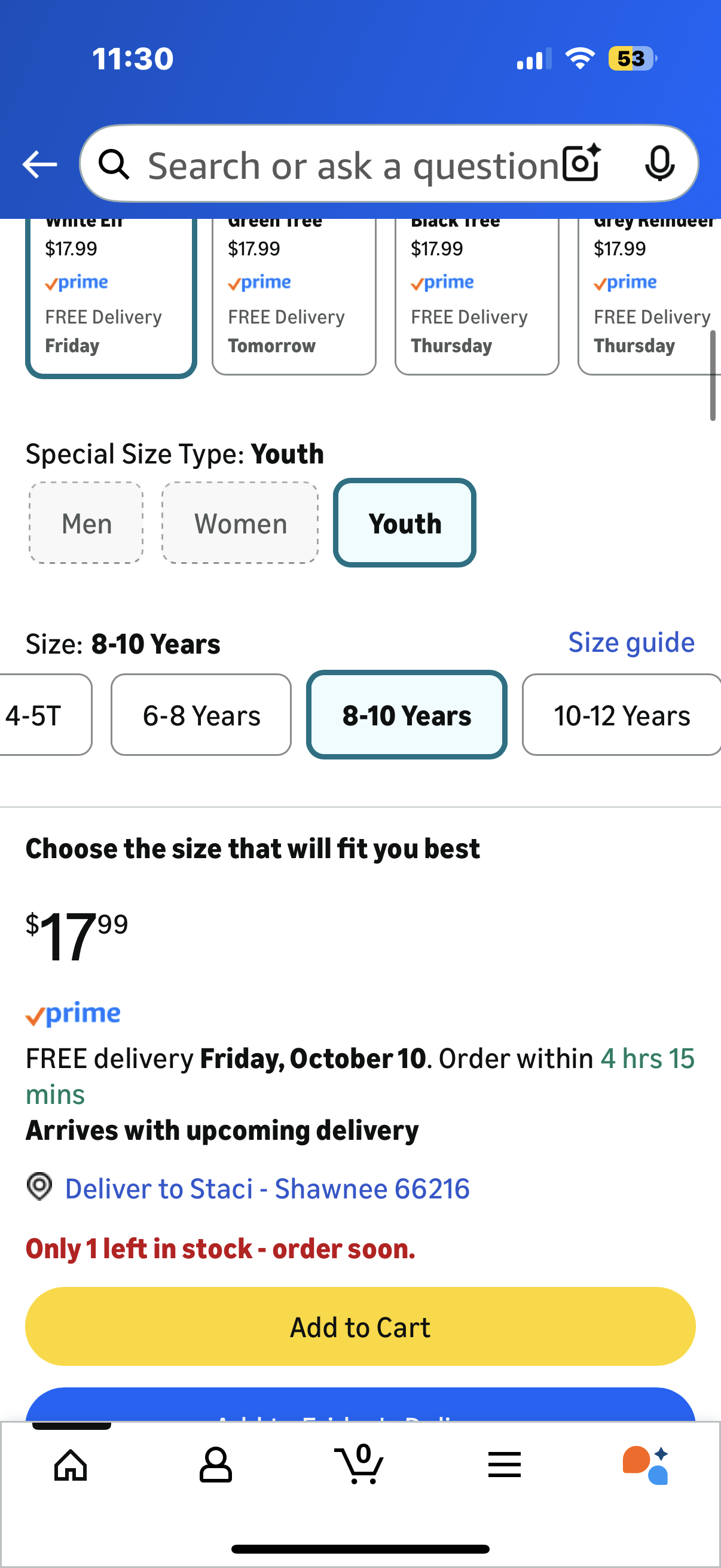
Task: Choose the 6-8 Years size
Action: (201, 715)
